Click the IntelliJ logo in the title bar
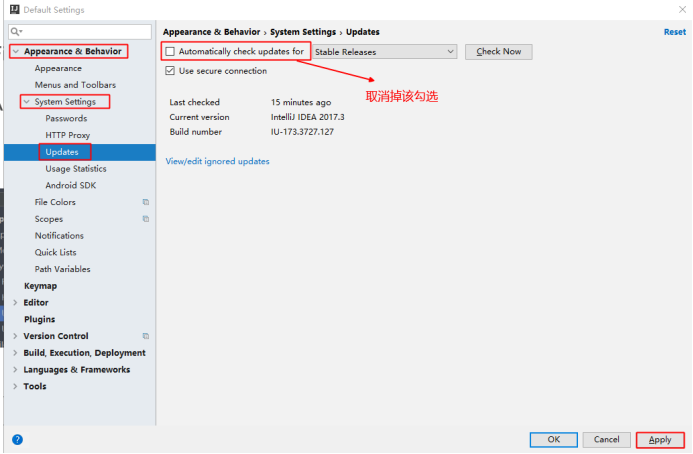693x454 pixels. click(x=14, y=9)
